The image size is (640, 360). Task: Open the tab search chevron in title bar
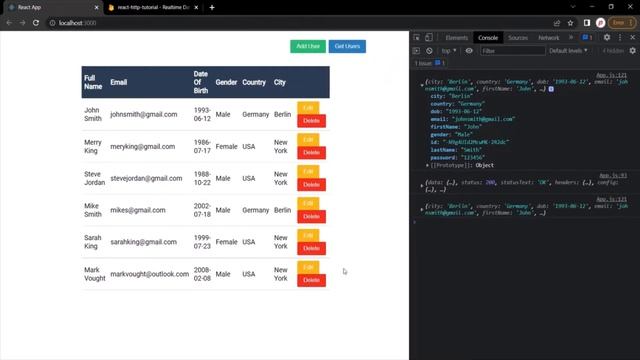[x=573, y=7]
